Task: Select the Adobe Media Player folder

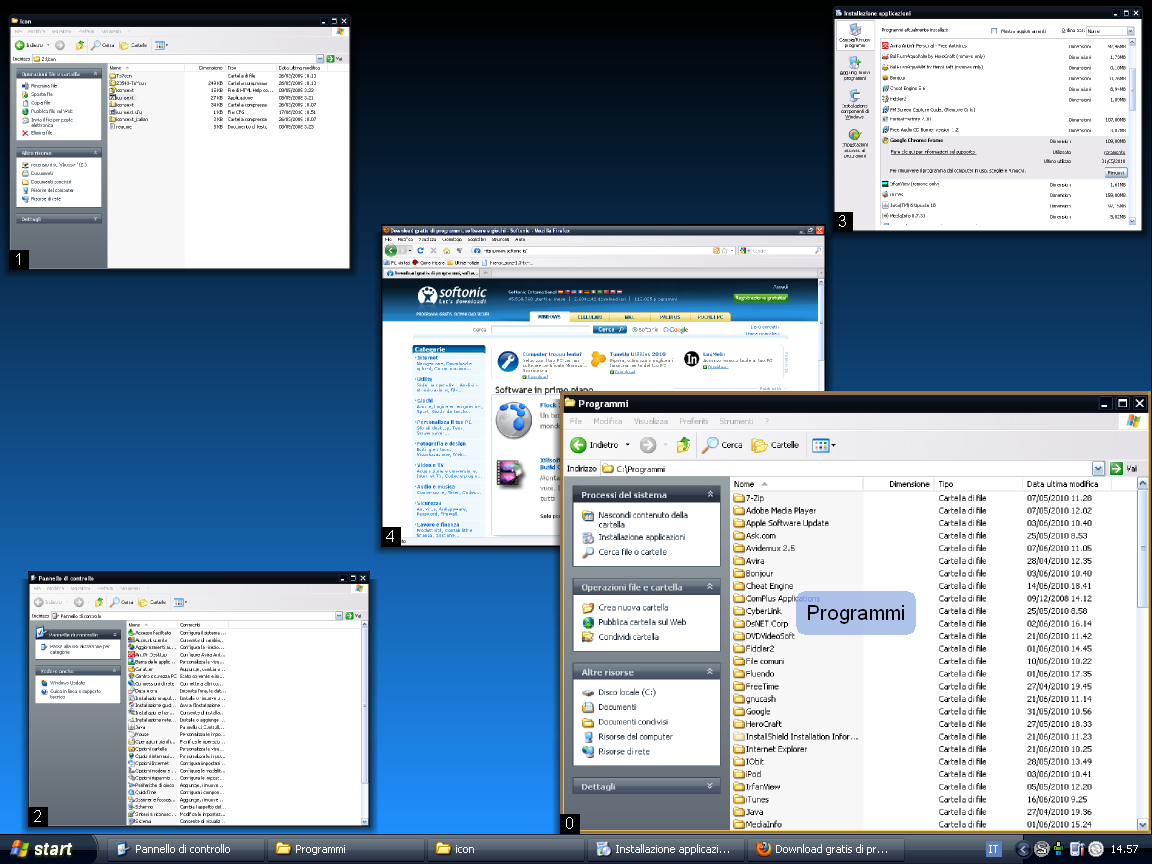Action: (x=774, y=510)
